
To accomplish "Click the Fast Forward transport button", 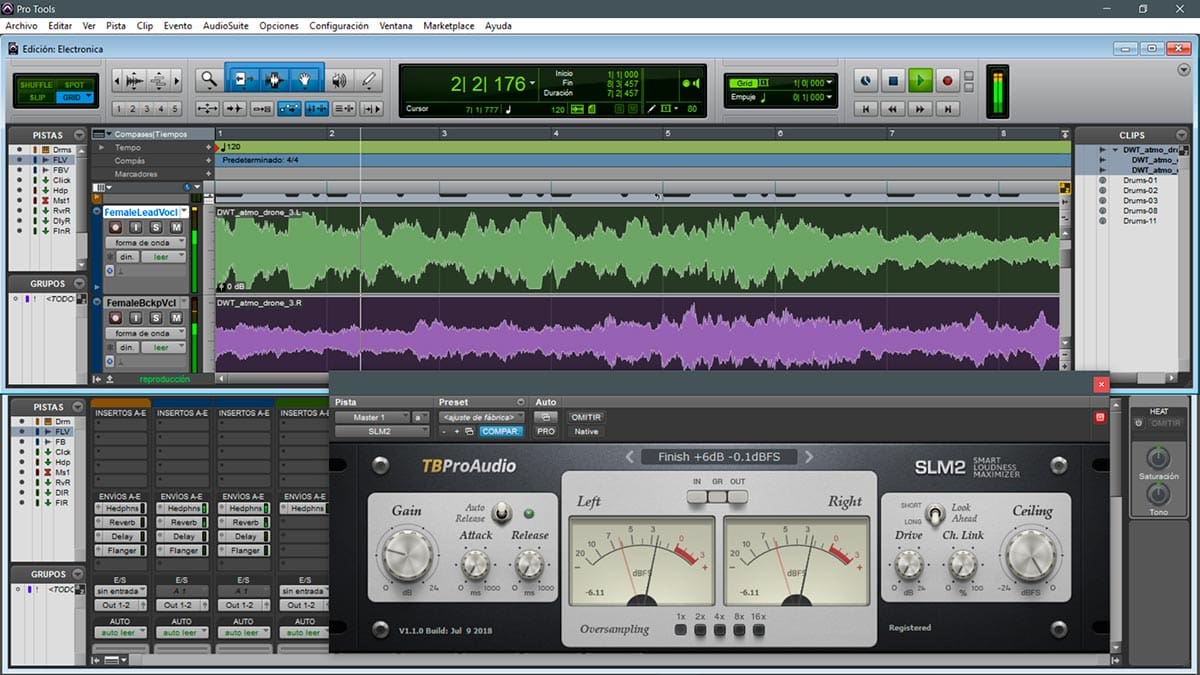I will click(920, 108).
